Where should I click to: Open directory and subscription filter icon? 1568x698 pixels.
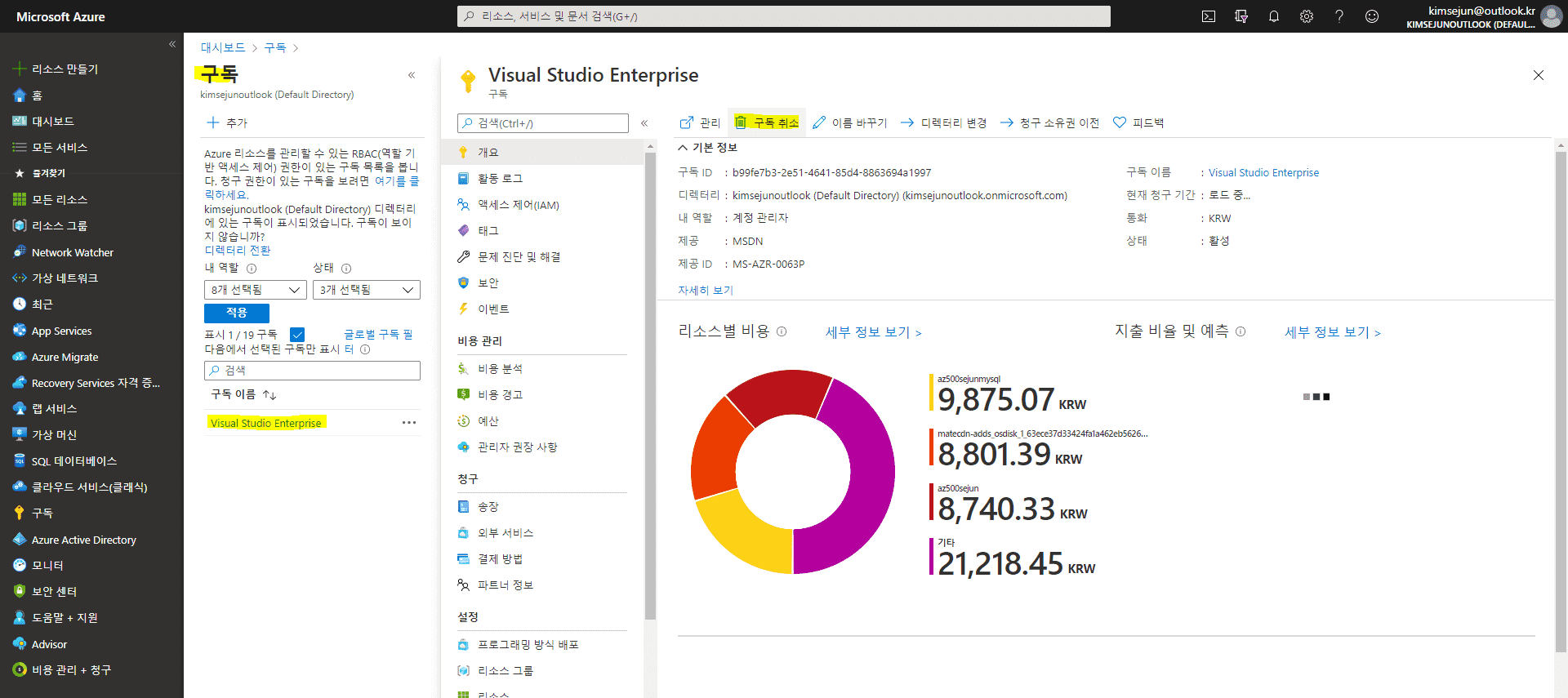click(1241, 16)
